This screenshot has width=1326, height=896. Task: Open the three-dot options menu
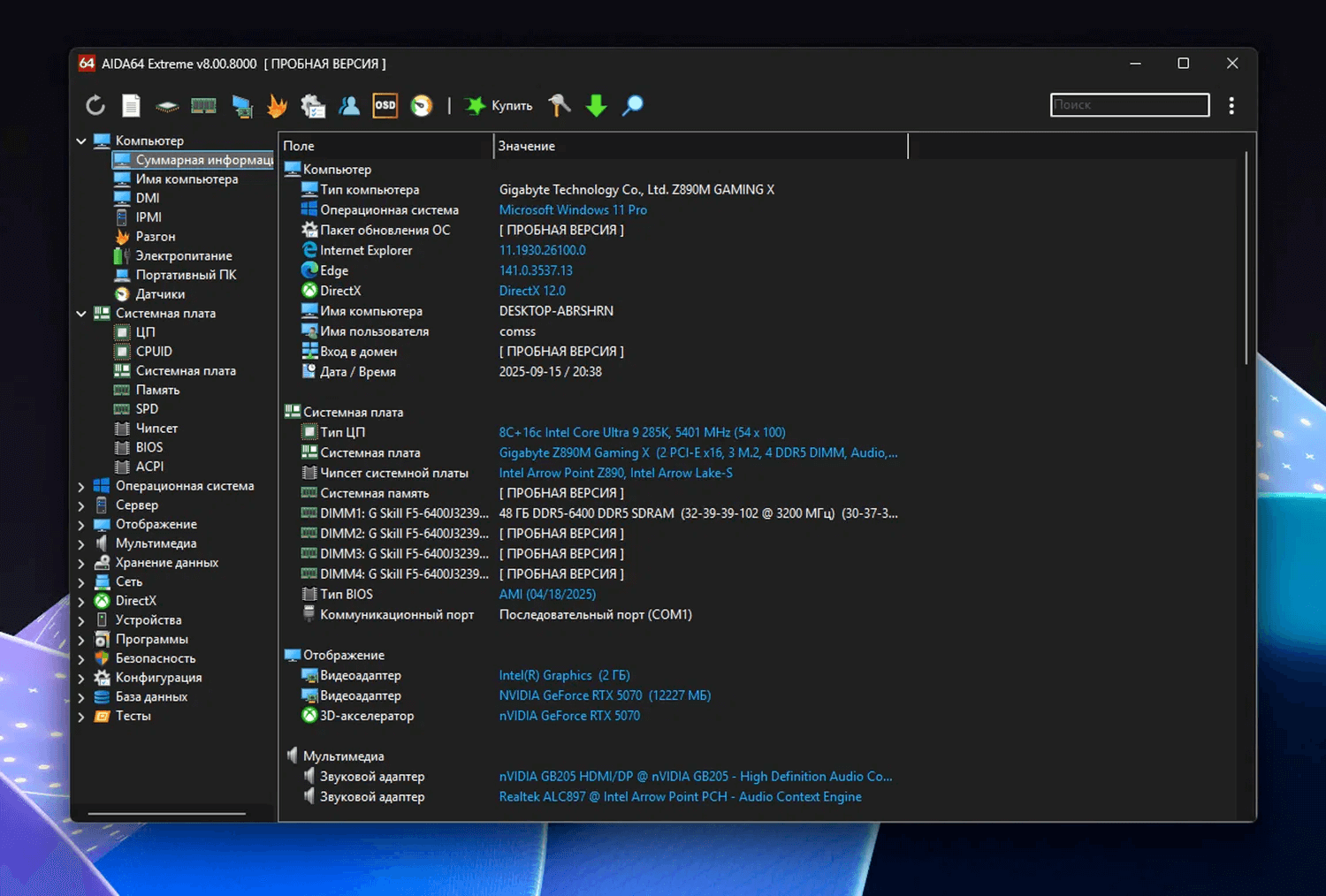point(1231,106)
